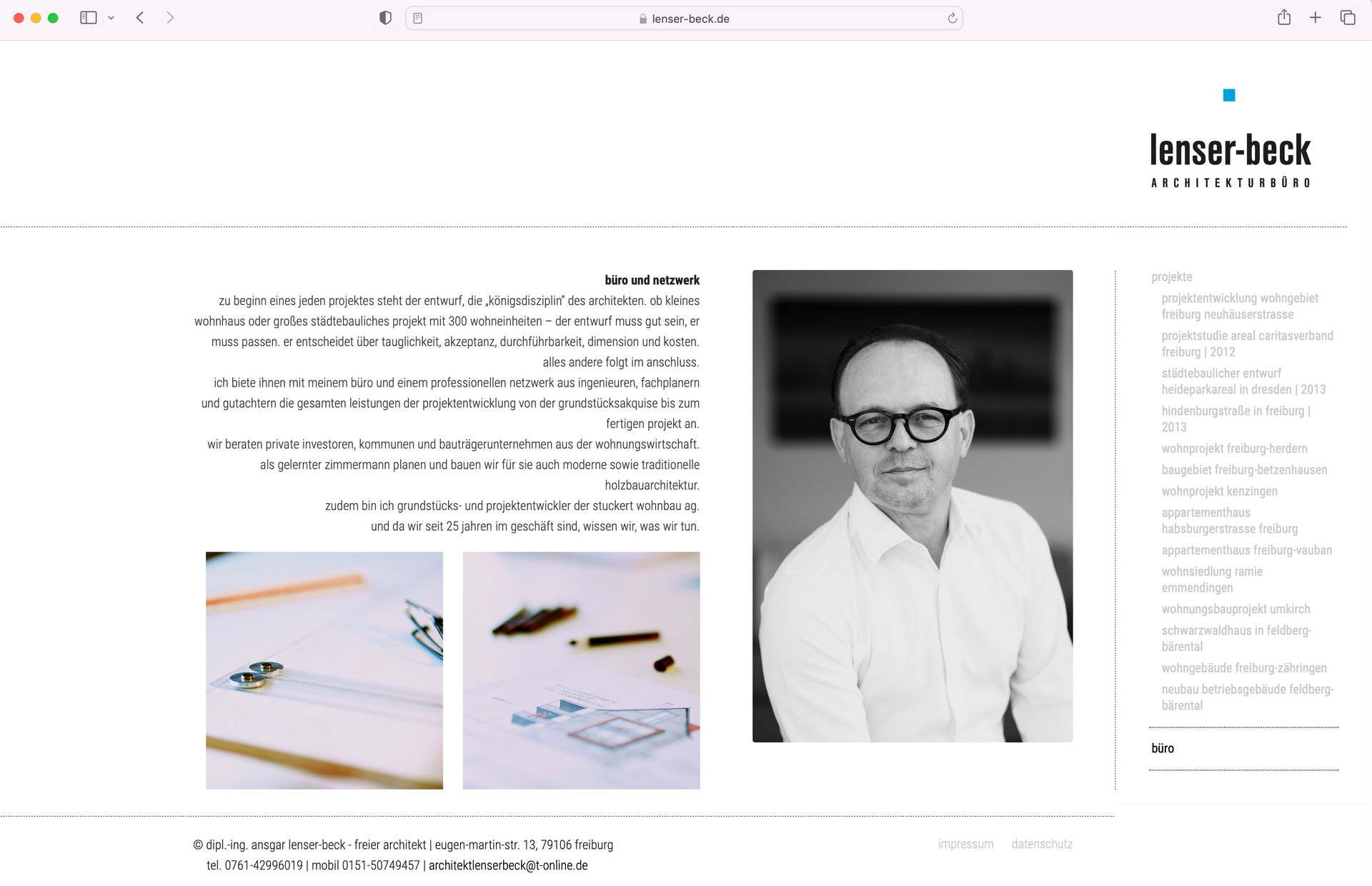Open the privacy report shield icon
This screenshot has width=1372, height=886.
pos(385,18)
